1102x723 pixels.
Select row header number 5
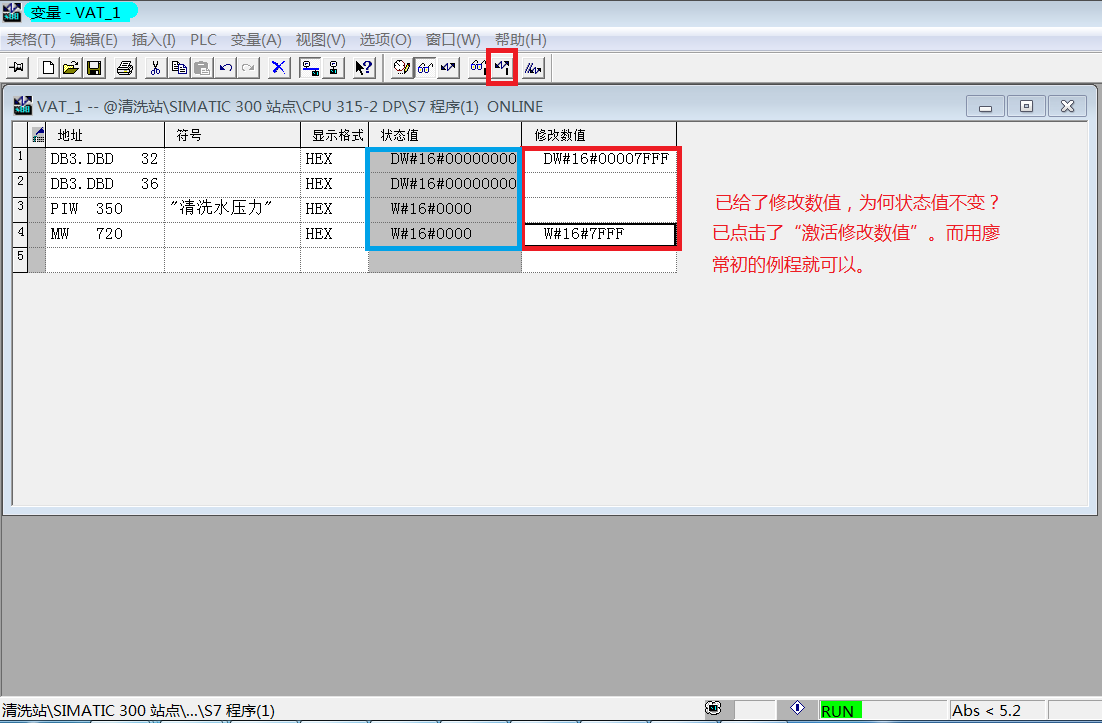click(x=20, y=259)
